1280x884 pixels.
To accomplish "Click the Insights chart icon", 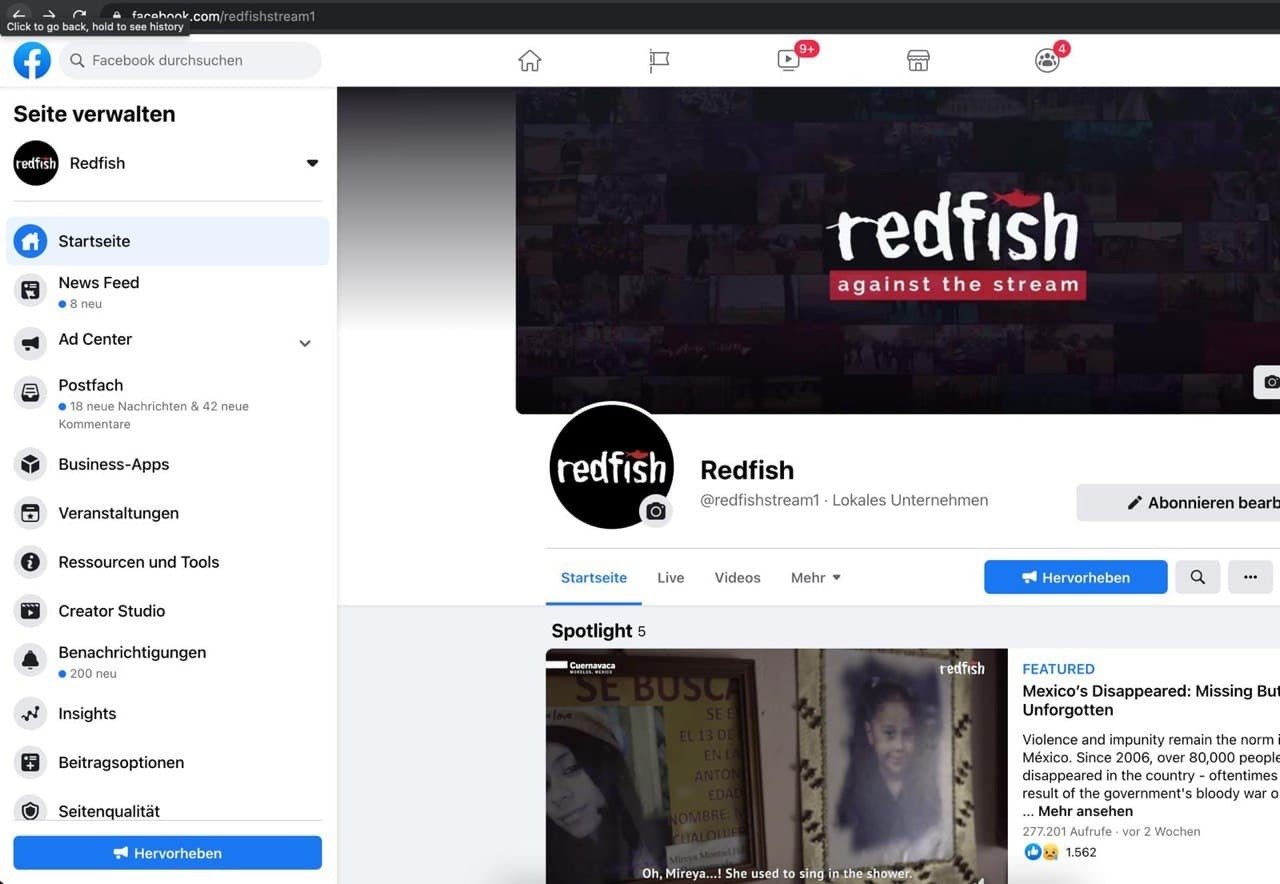I will click(x=31, y=713).
